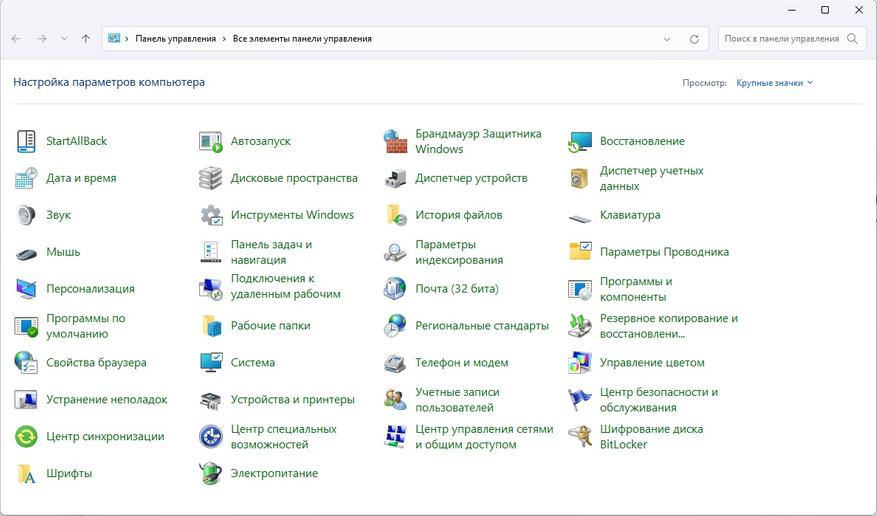Click the Дисковые пространства drives icon
The height and width of the screenshot is (516, 877).
coord(211,178)
